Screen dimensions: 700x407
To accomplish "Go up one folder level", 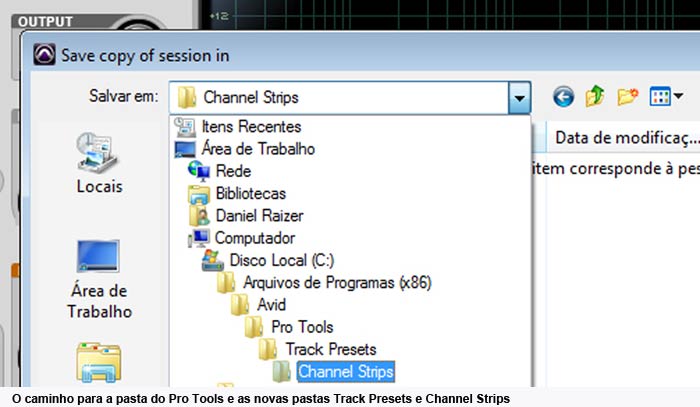I will tap(595, 96).
